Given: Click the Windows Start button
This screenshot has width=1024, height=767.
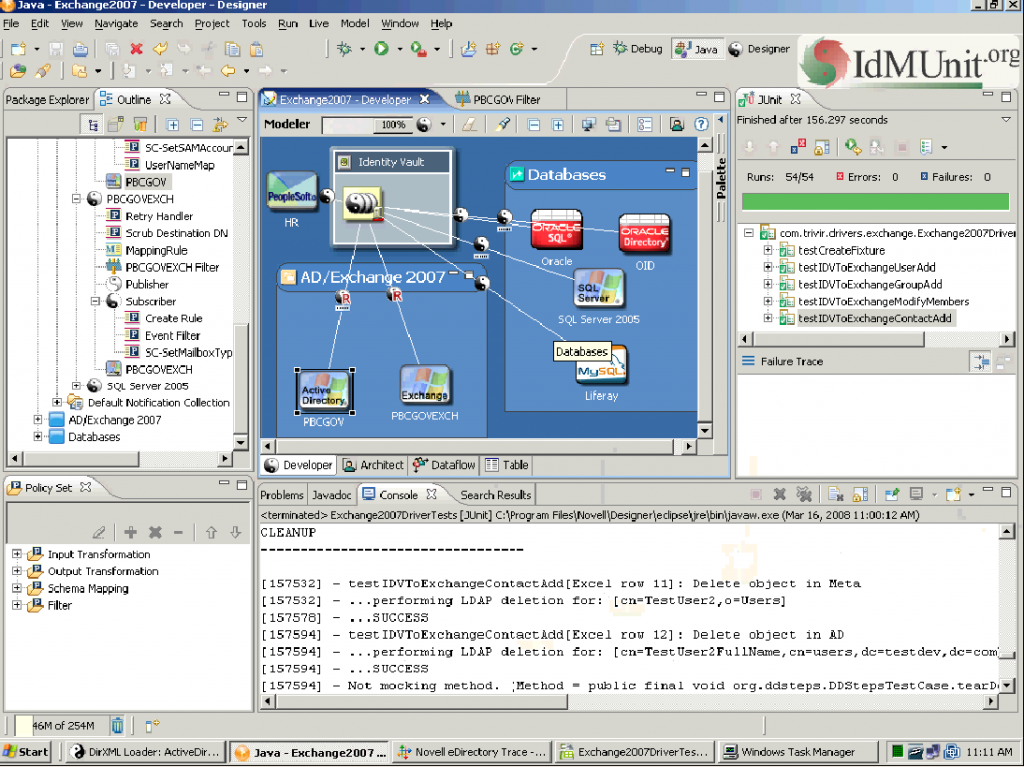Looking at the screenshot, I should (26, 752).
